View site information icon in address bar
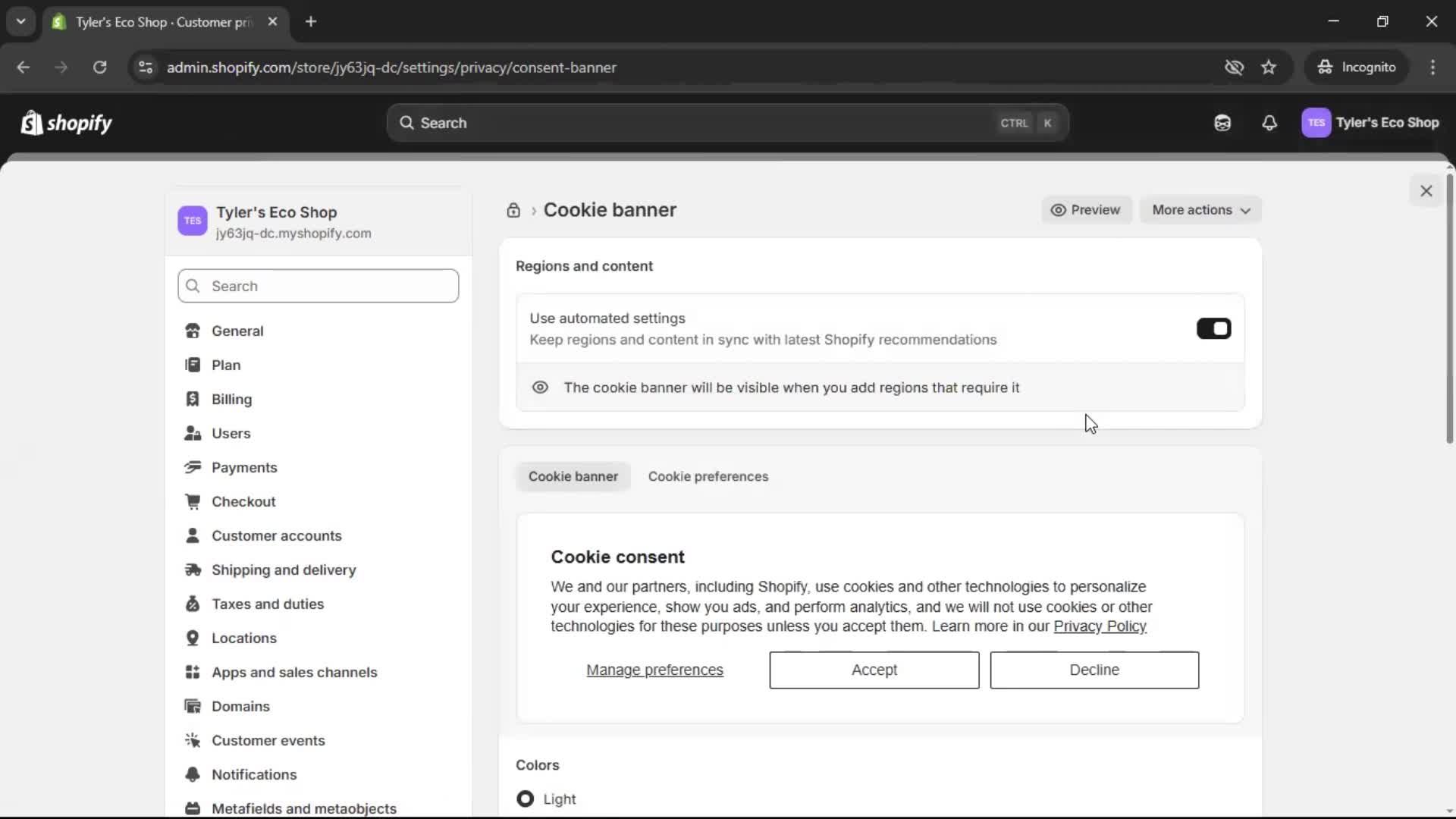The width and height of the screenshot is (1456, 819). [146, 67]
